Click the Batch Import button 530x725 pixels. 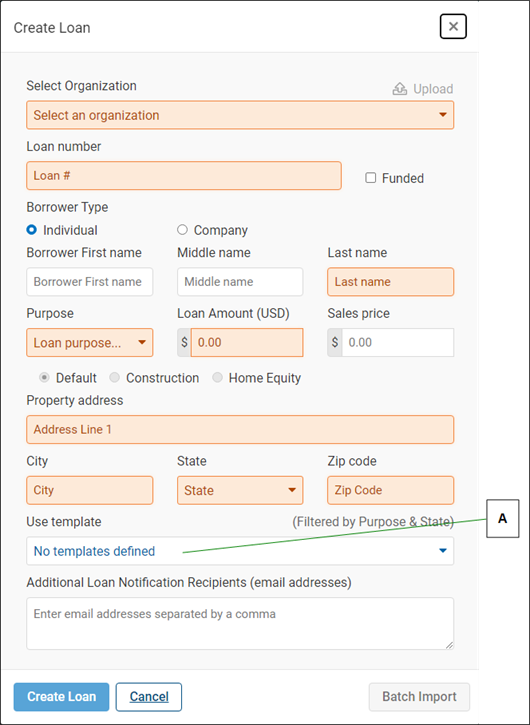[419, 697]
